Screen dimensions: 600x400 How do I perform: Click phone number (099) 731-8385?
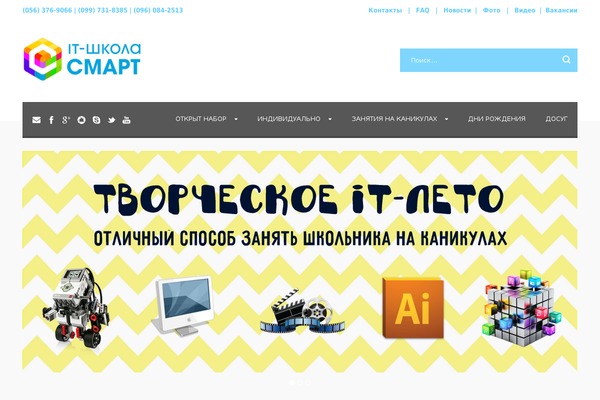pyautogui.click(x=103, y=10)
